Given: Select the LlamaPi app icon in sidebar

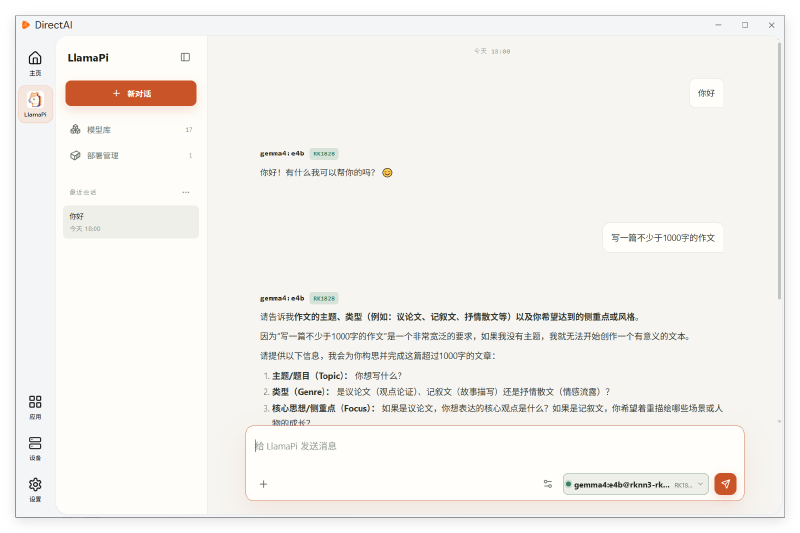Looking at the screenshot, I should pos(35,104).
